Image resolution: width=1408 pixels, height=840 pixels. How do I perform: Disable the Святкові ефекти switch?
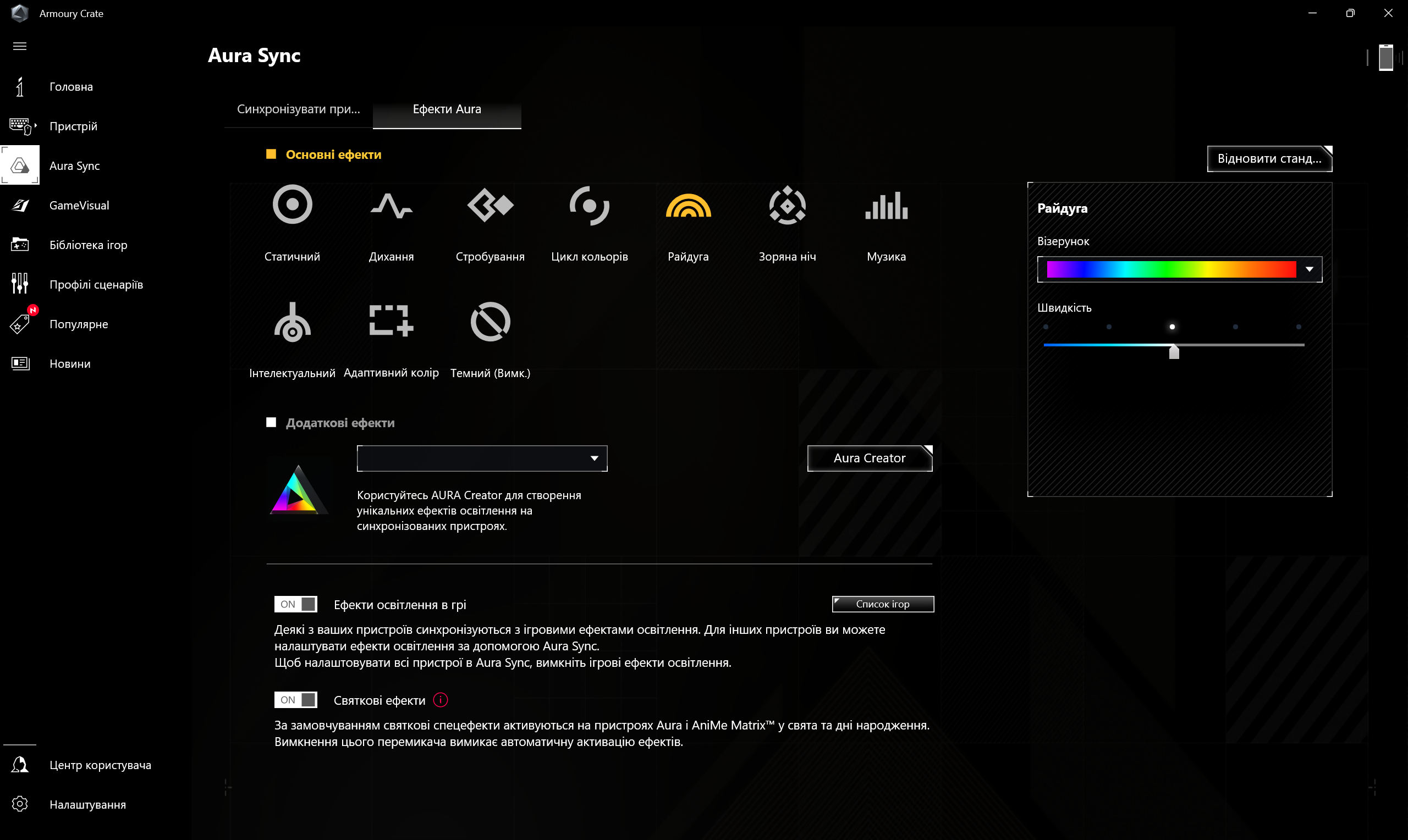point(295,700)
